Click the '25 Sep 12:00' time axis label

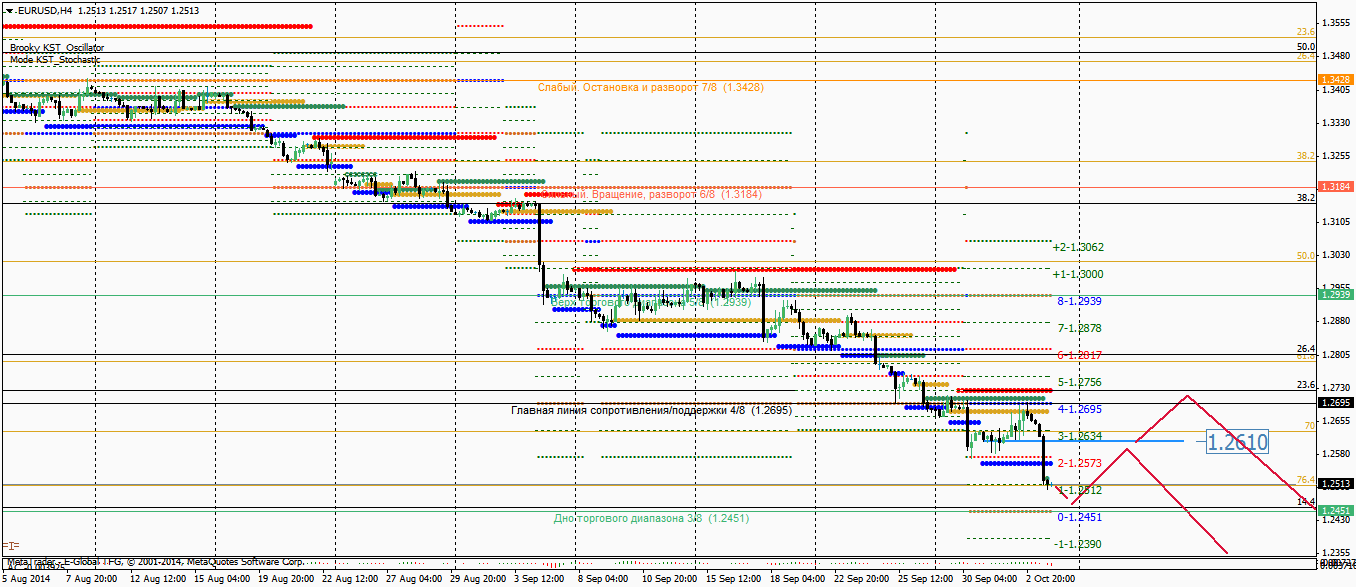click(x=925, y=579)
